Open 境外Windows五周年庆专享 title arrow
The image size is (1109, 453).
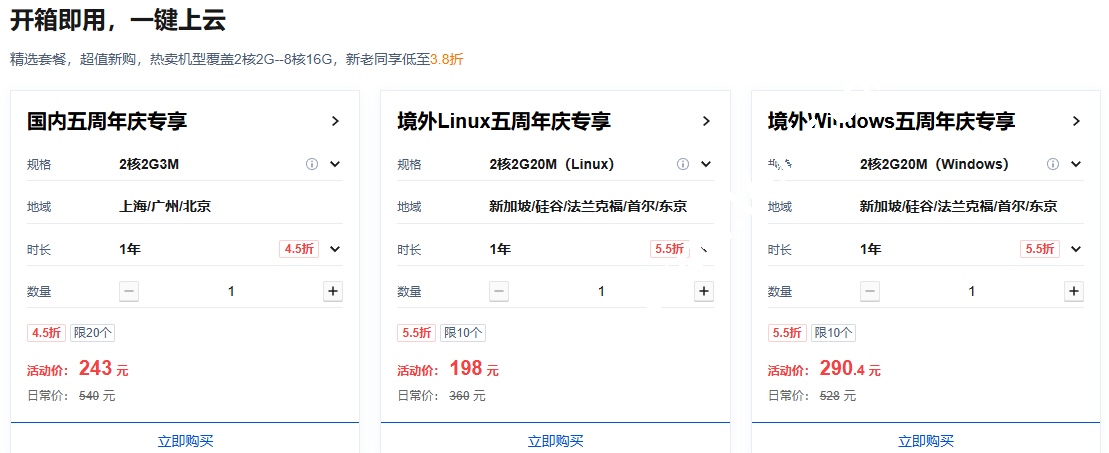point(1076,121)
